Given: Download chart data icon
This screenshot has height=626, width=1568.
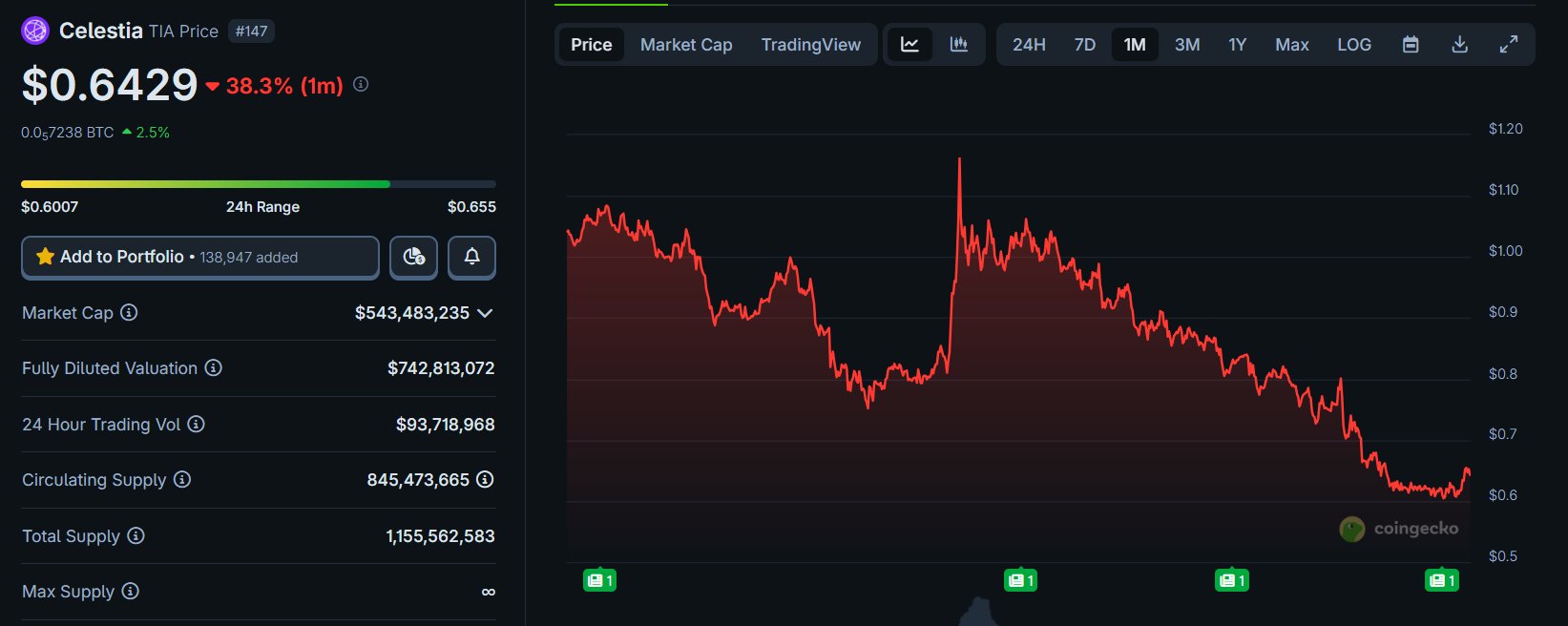Looking at the screenshot, I should point(1459,45).
